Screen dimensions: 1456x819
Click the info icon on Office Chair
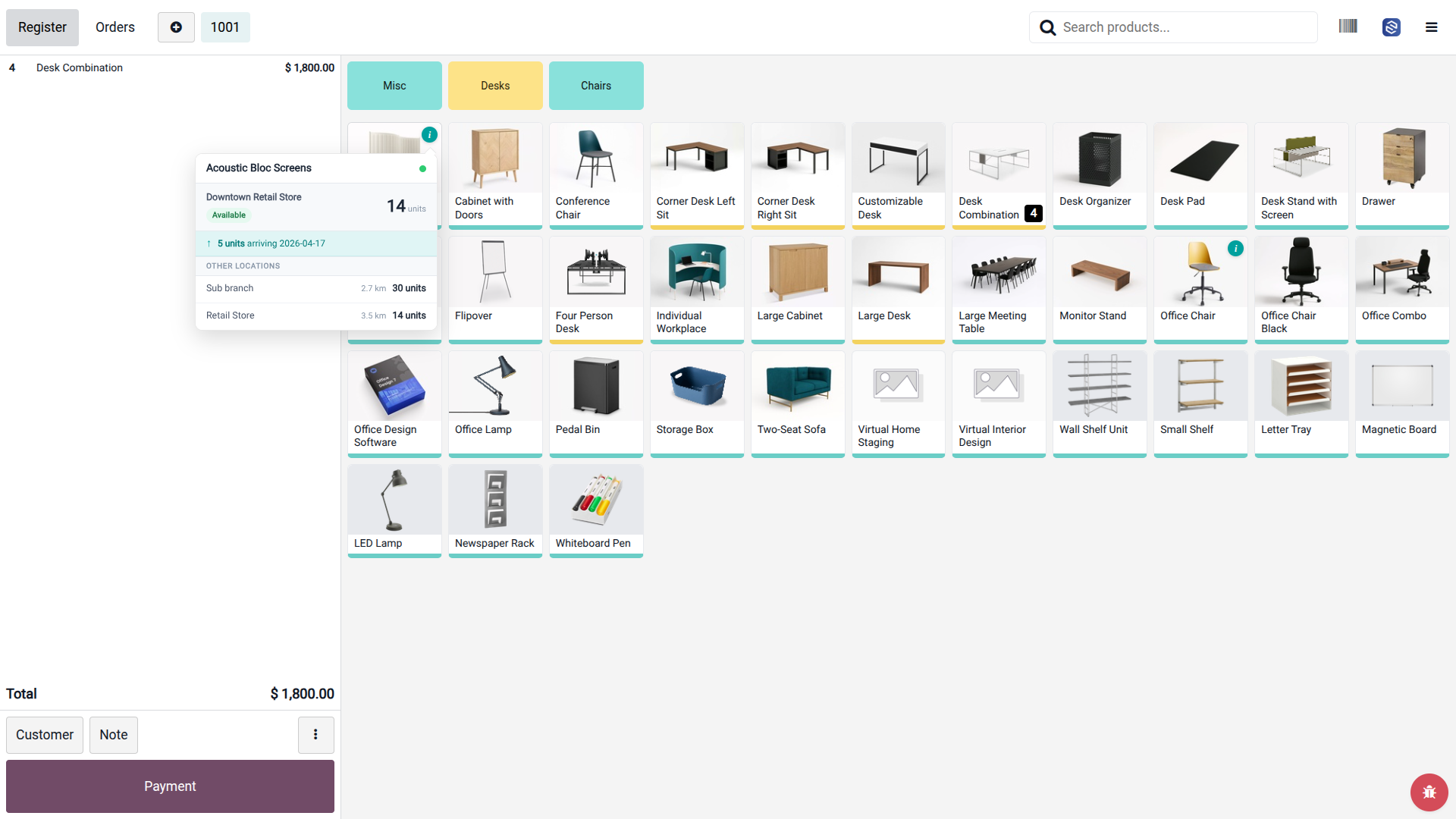click(1235, 248)
